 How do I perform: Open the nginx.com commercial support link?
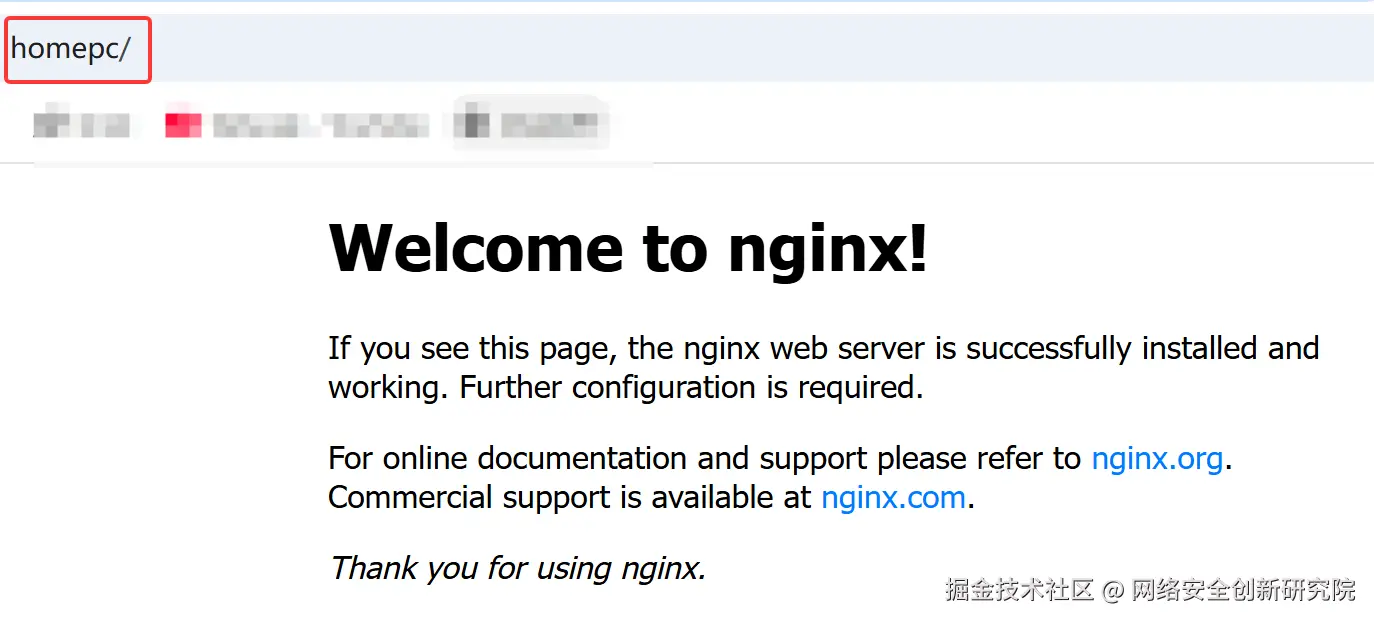point(893,497)
